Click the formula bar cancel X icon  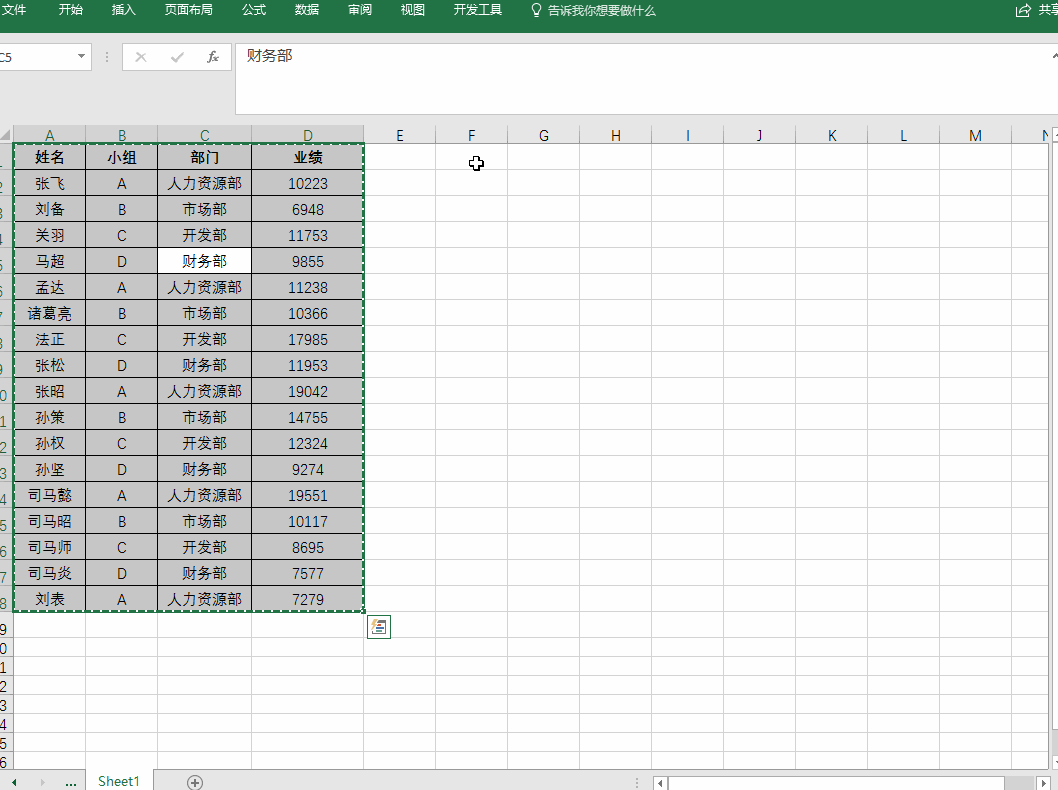[141, 57]
